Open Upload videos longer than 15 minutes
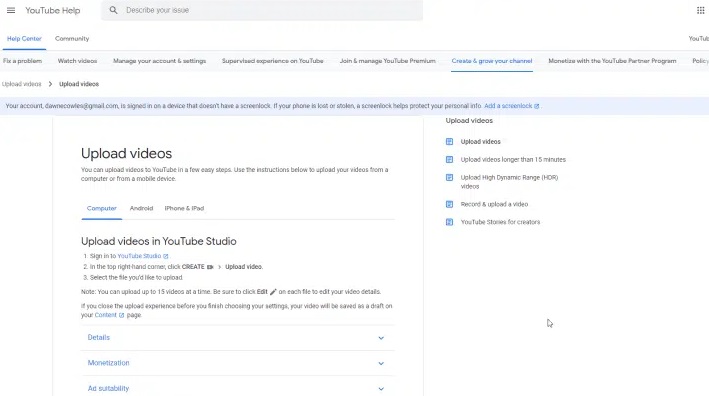709x396 pixels. [x=513, y=160]
